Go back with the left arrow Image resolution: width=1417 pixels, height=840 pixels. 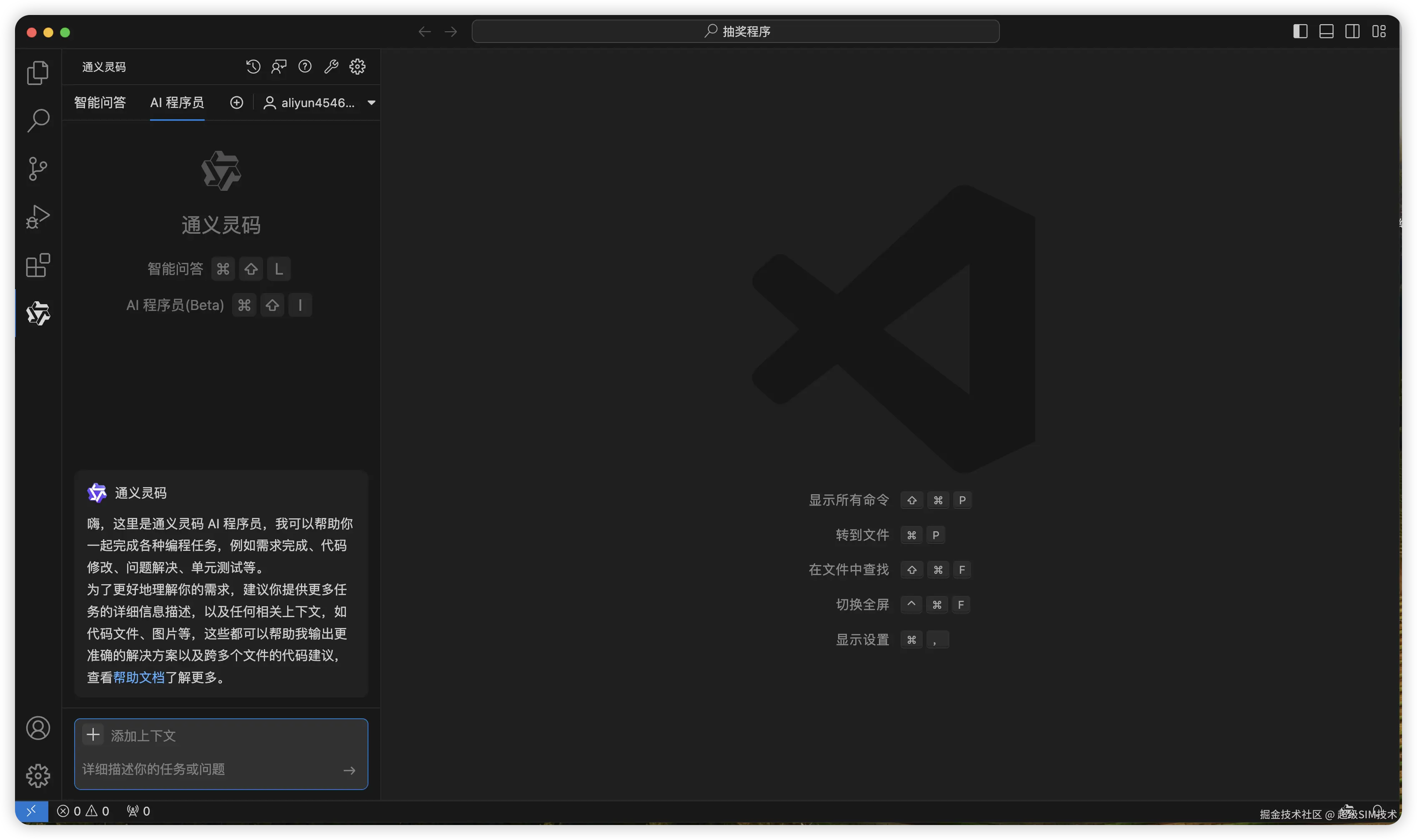(x=425, y=32)
